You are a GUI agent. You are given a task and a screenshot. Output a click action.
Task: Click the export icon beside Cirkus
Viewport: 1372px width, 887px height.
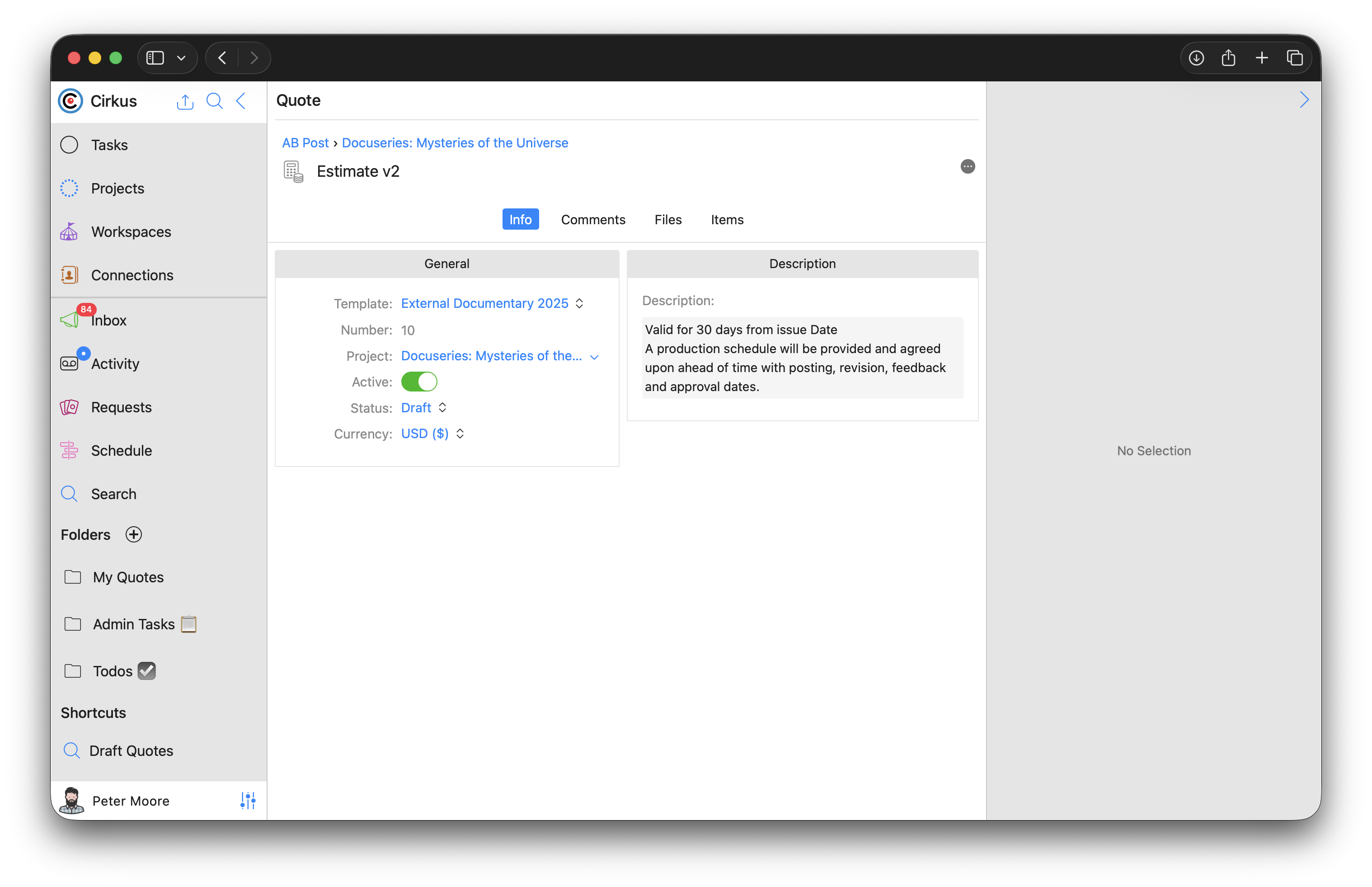point(185,101)
